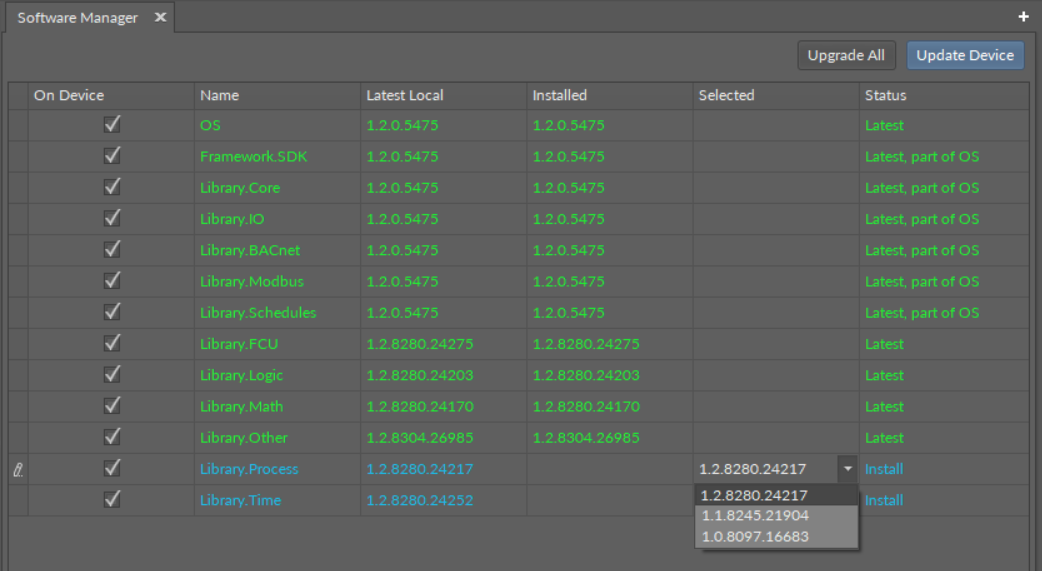1042x571 pixels.
Task: Sort by the Name column header
Action: click(220, 96)
